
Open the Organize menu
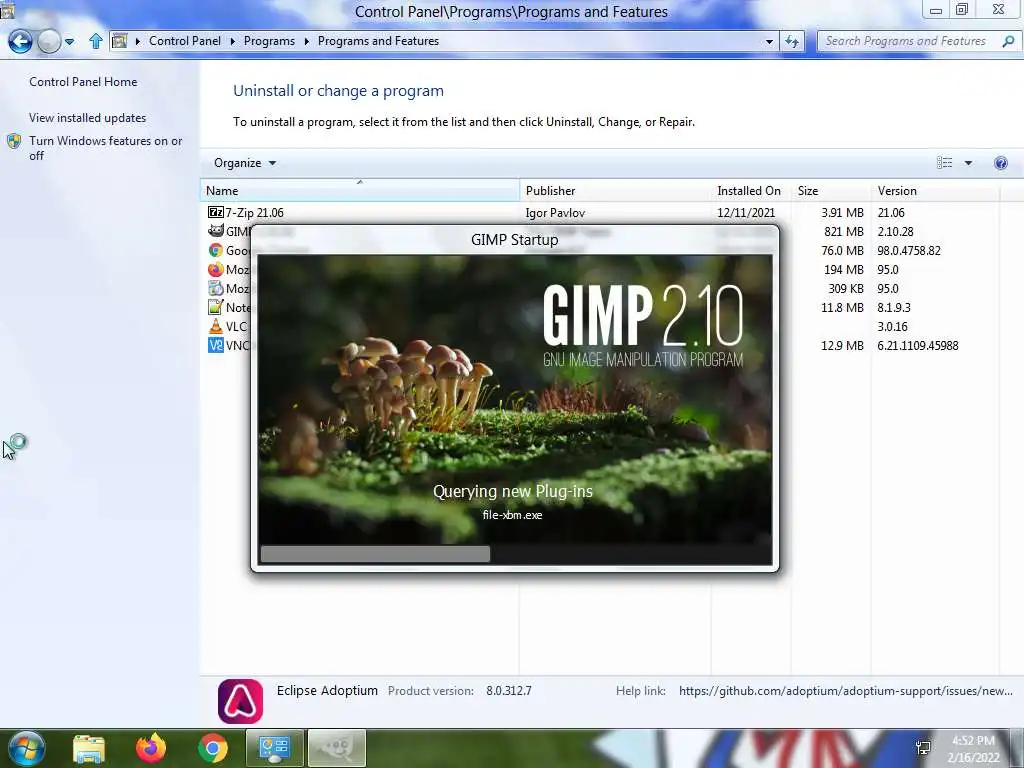[245, 163]
